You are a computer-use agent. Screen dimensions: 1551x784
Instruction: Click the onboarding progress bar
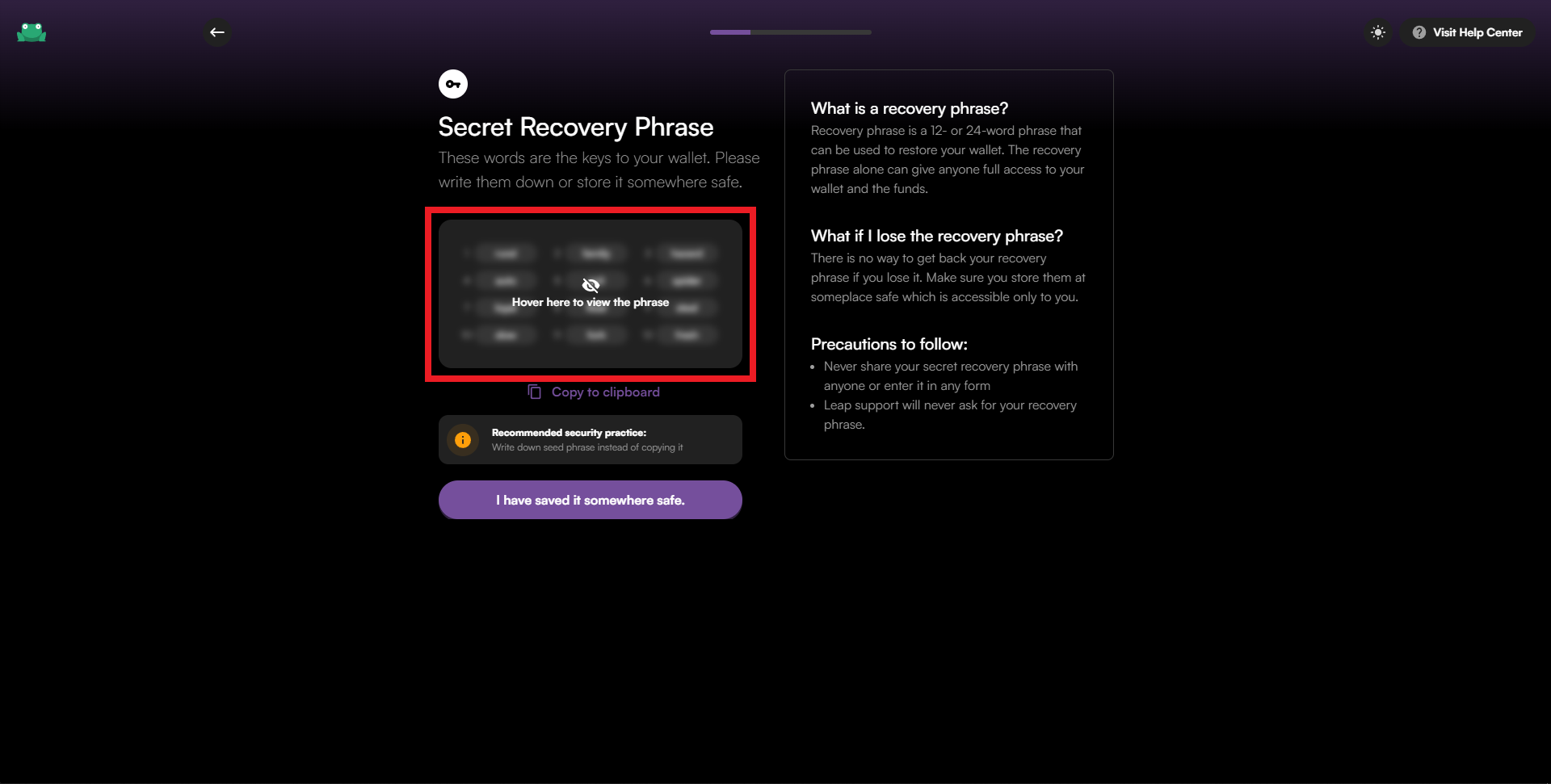[x=790, y=32]
